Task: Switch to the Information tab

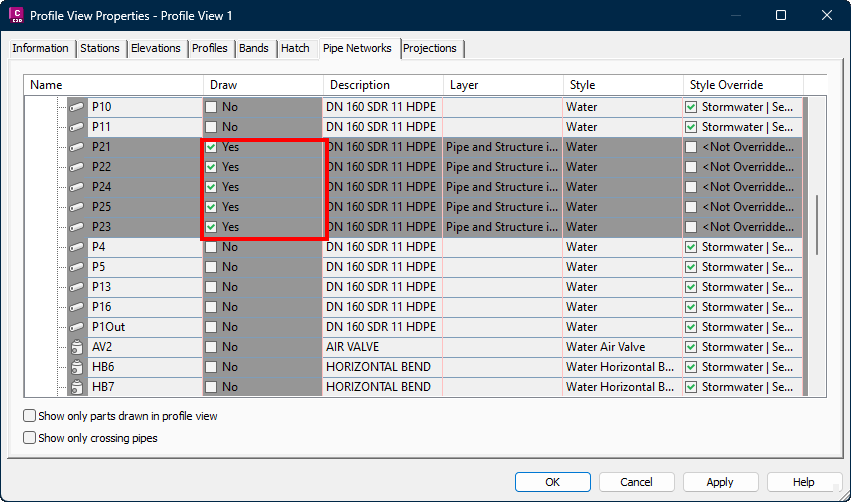Action: [x=40, y=48]
